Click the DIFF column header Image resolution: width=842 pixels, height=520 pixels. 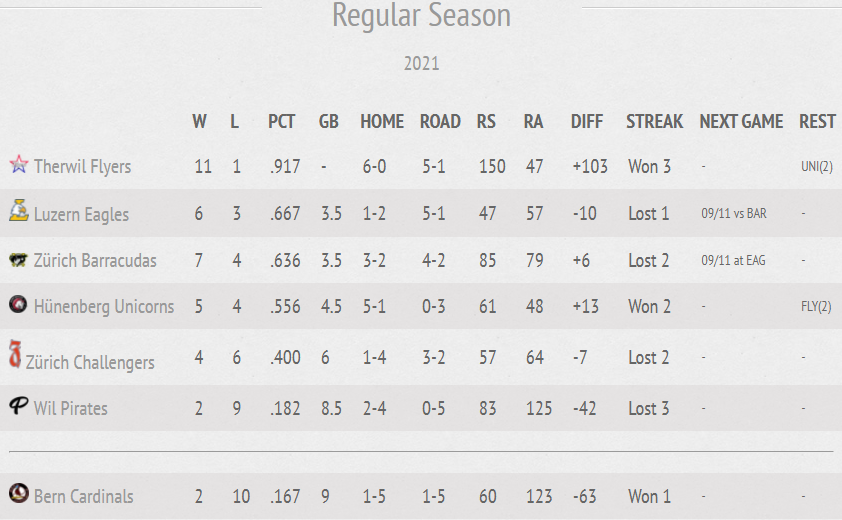[587, 121]
